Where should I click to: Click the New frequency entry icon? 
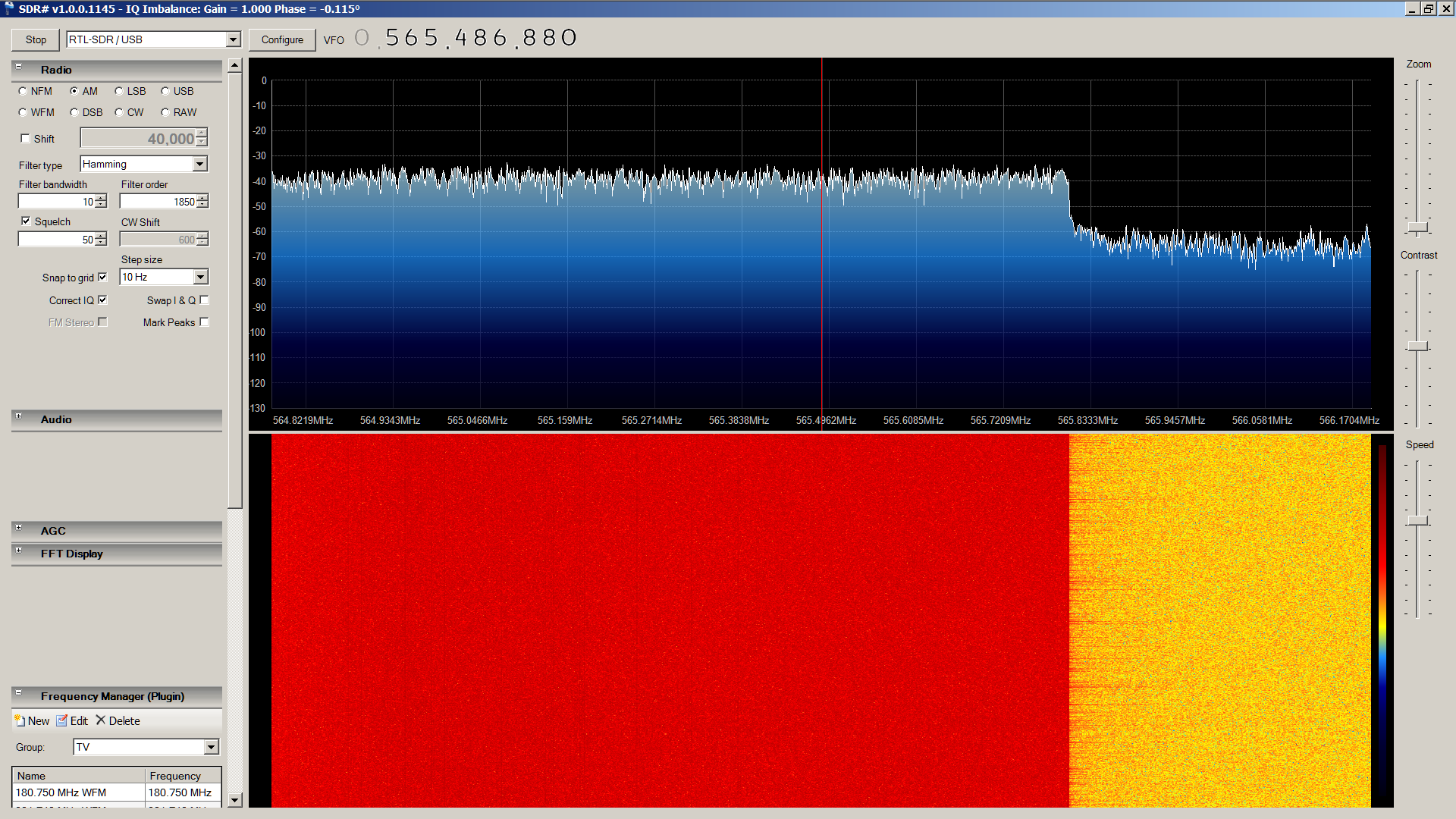20,720
